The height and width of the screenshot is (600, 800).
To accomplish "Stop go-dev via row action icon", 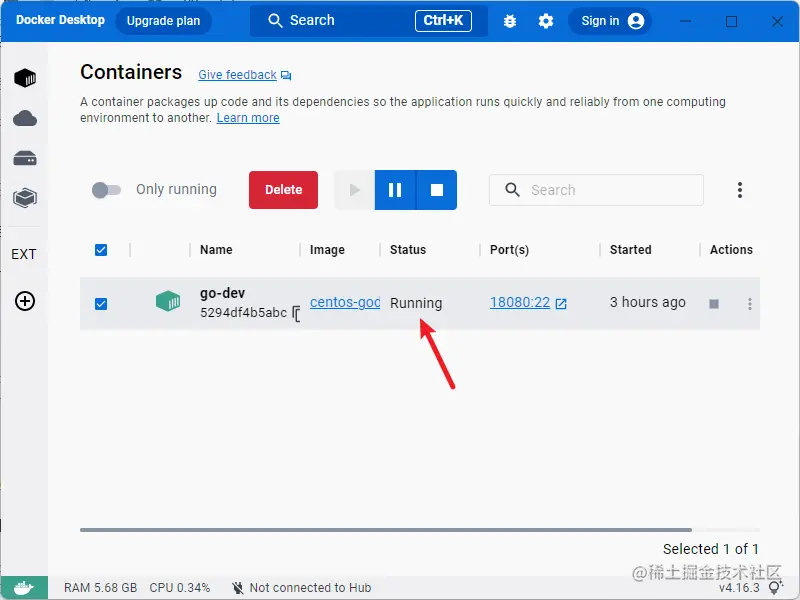I will coord(714,304).
